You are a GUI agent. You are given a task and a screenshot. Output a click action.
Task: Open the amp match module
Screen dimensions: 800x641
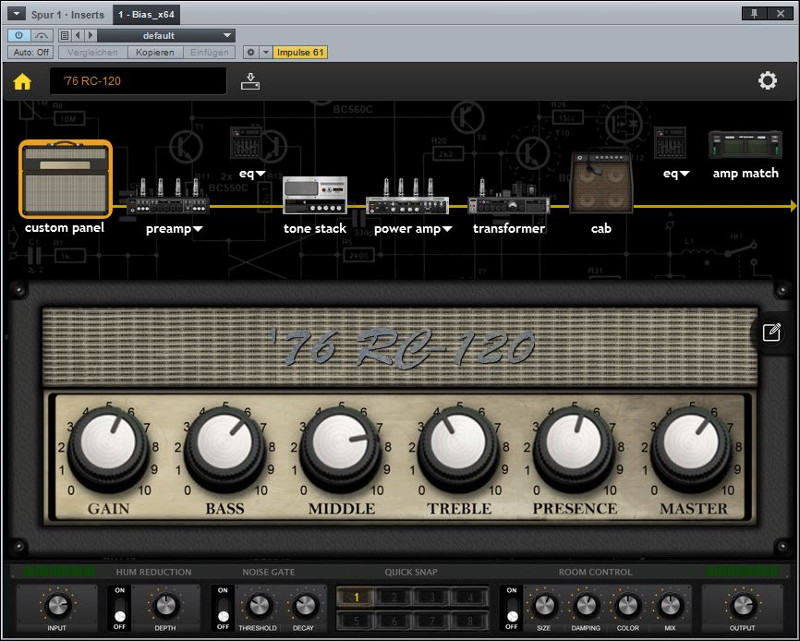745,146
